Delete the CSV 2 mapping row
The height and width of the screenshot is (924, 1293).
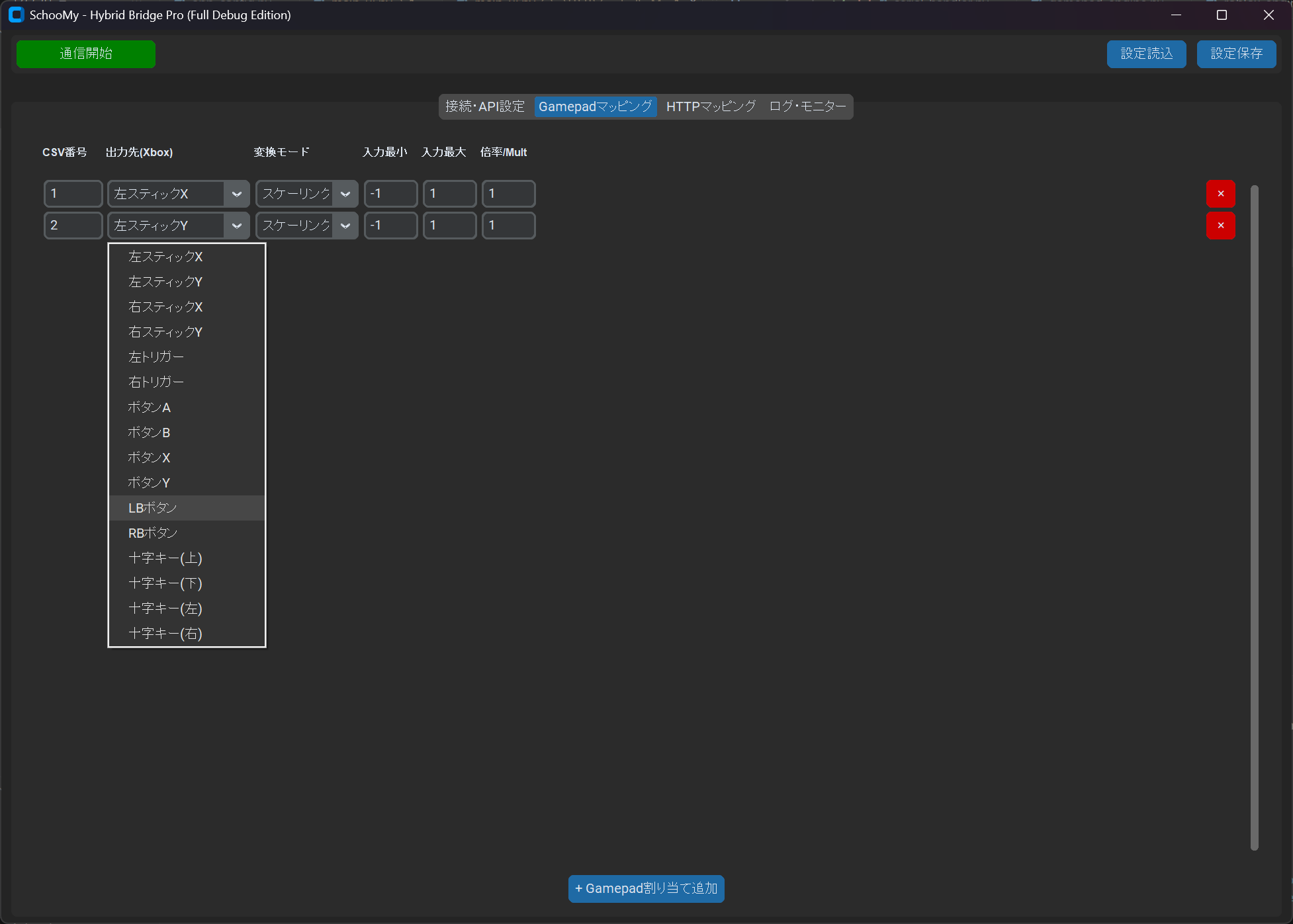pyautogui.click(x=1220, y=226)
